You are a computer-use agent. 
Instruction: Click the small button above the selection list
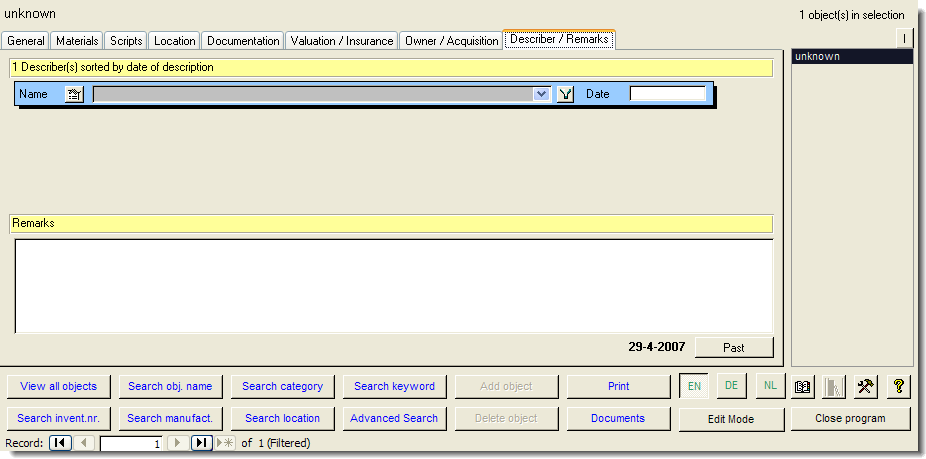pyautogui.click(x=904, y=39)
